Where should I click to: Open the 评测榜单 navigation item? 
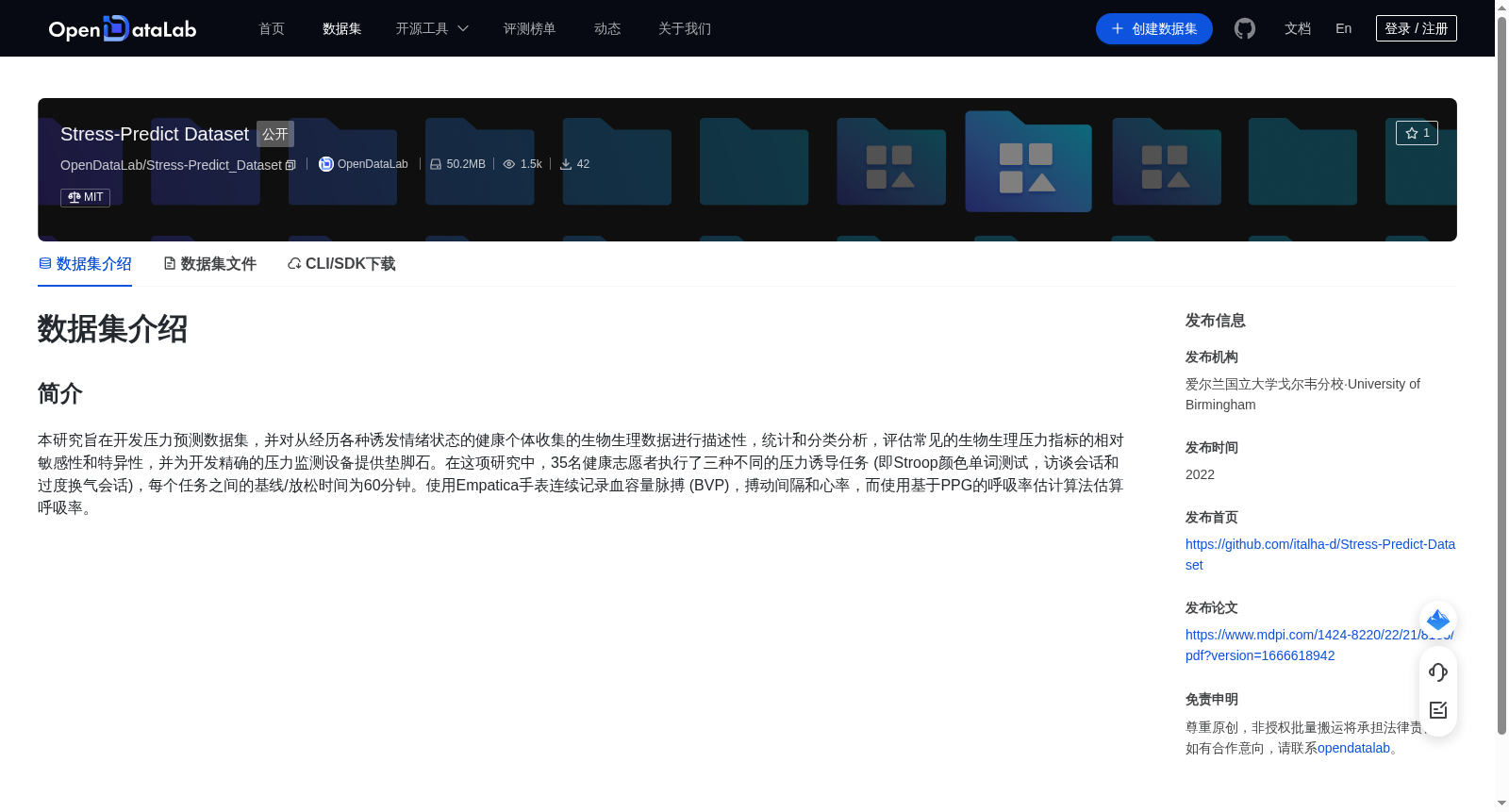point(529,28)
